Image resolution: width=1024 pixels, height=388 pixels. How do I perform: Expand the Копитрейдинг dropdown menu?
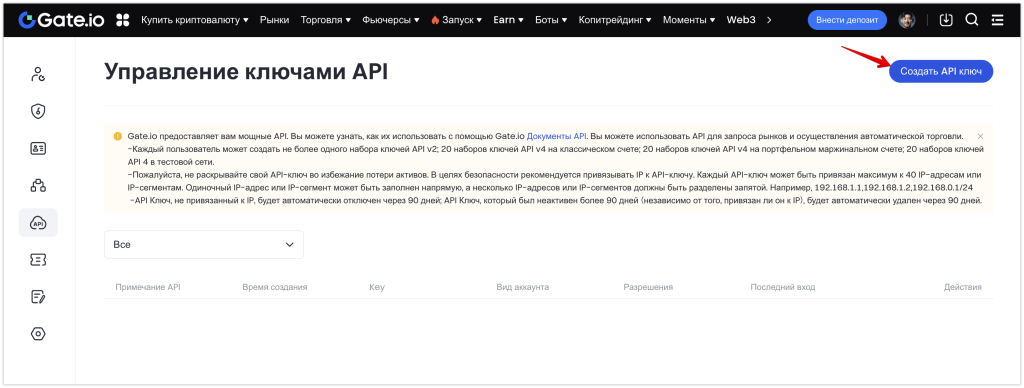coord(615,20)
